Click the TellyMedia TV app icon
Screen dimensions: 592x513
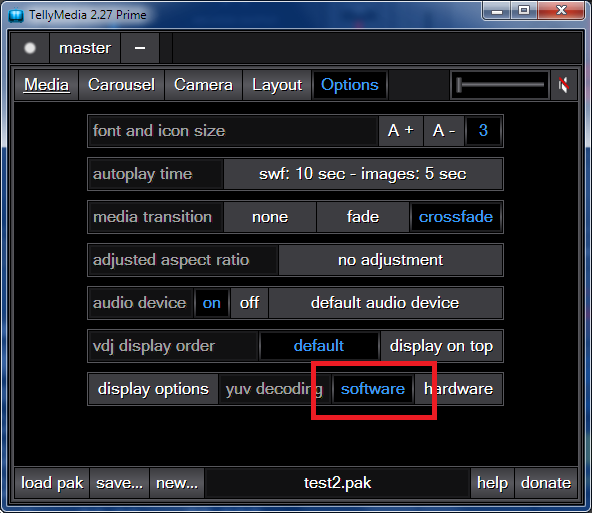16,15
